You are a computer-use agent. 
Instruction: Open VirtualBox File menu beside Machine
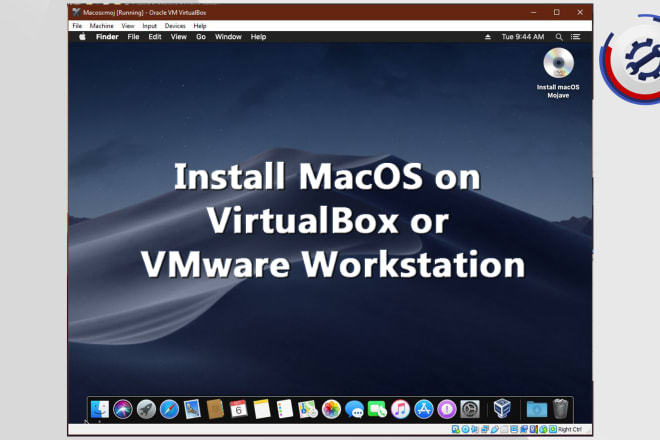pyautogui.click(x=77, y=26)
